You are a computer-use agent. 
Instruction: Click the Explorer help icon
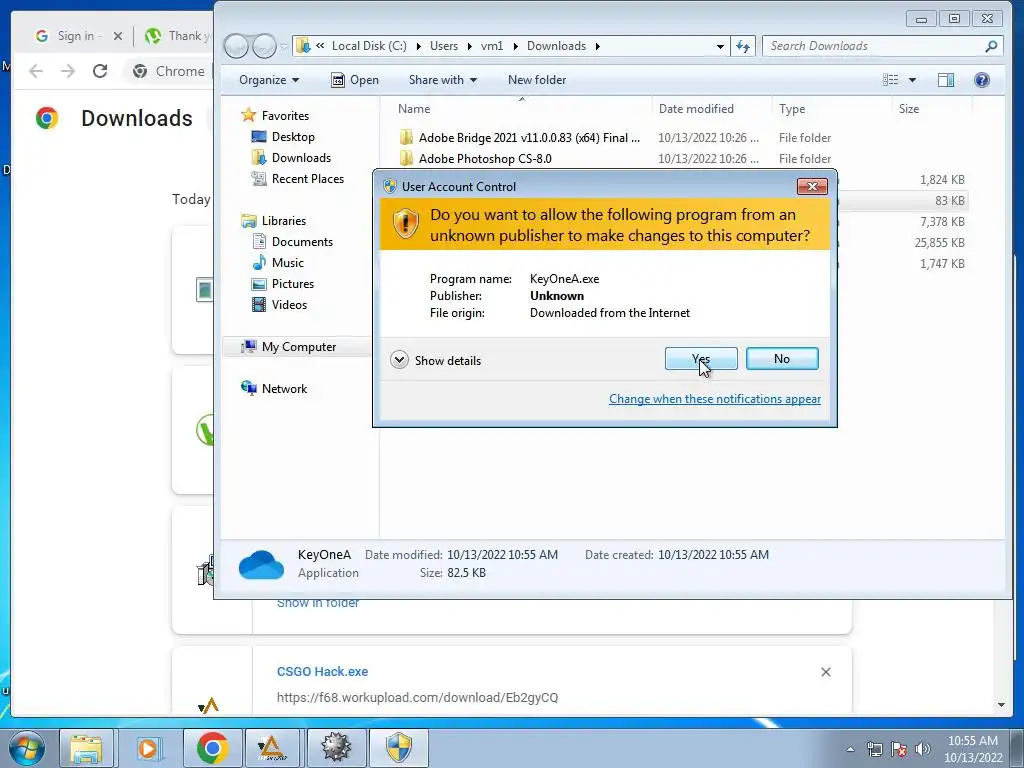(x=982, y=80)
